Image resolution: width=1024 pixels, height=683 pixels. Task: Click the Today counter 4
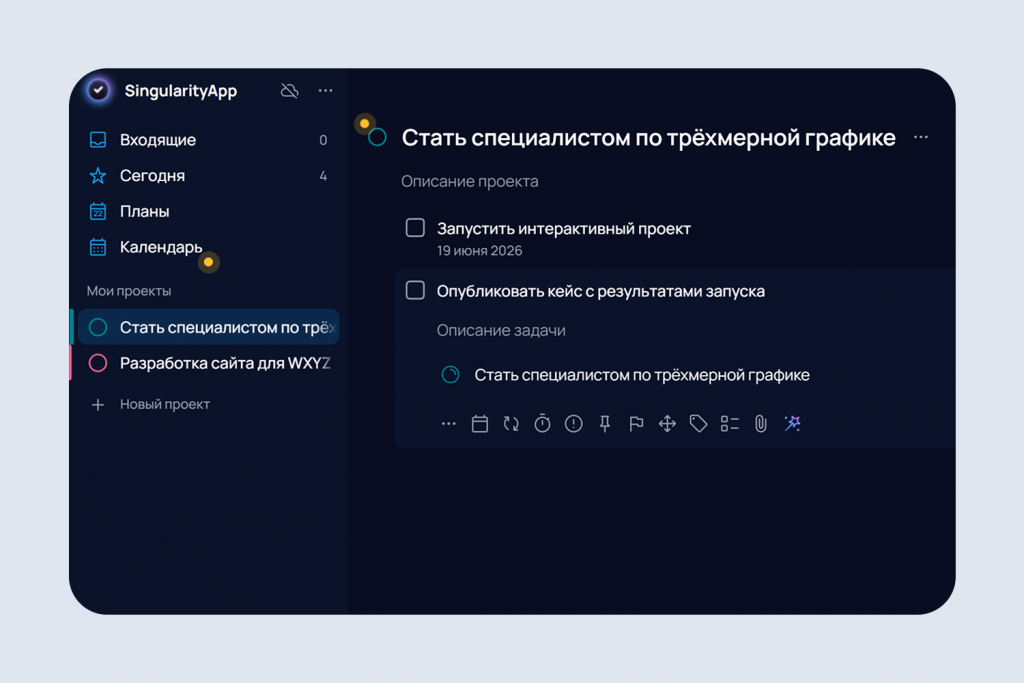pos(323,176)
